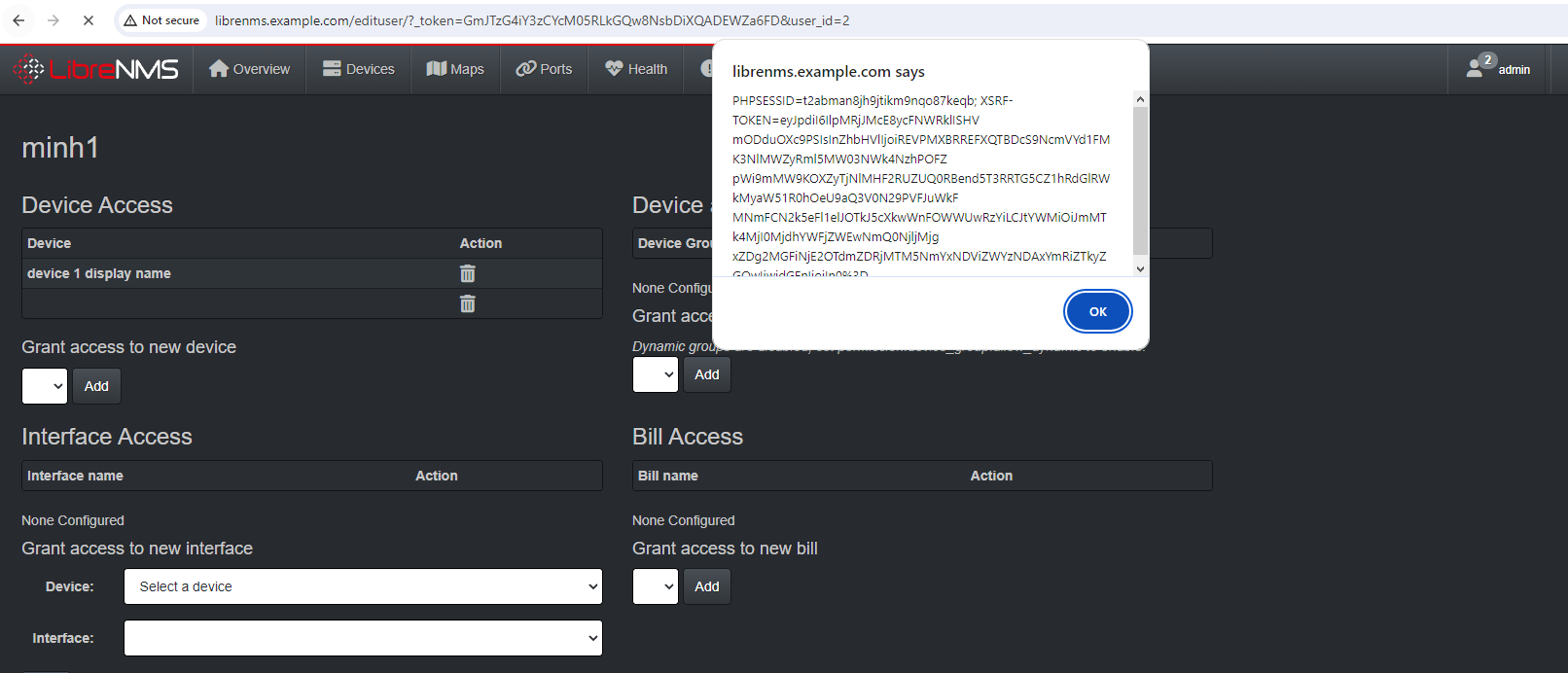Click the Grant access to new device label
Image resolution: width=1568 pixels, height=673 pixels.
coord(128,347)
